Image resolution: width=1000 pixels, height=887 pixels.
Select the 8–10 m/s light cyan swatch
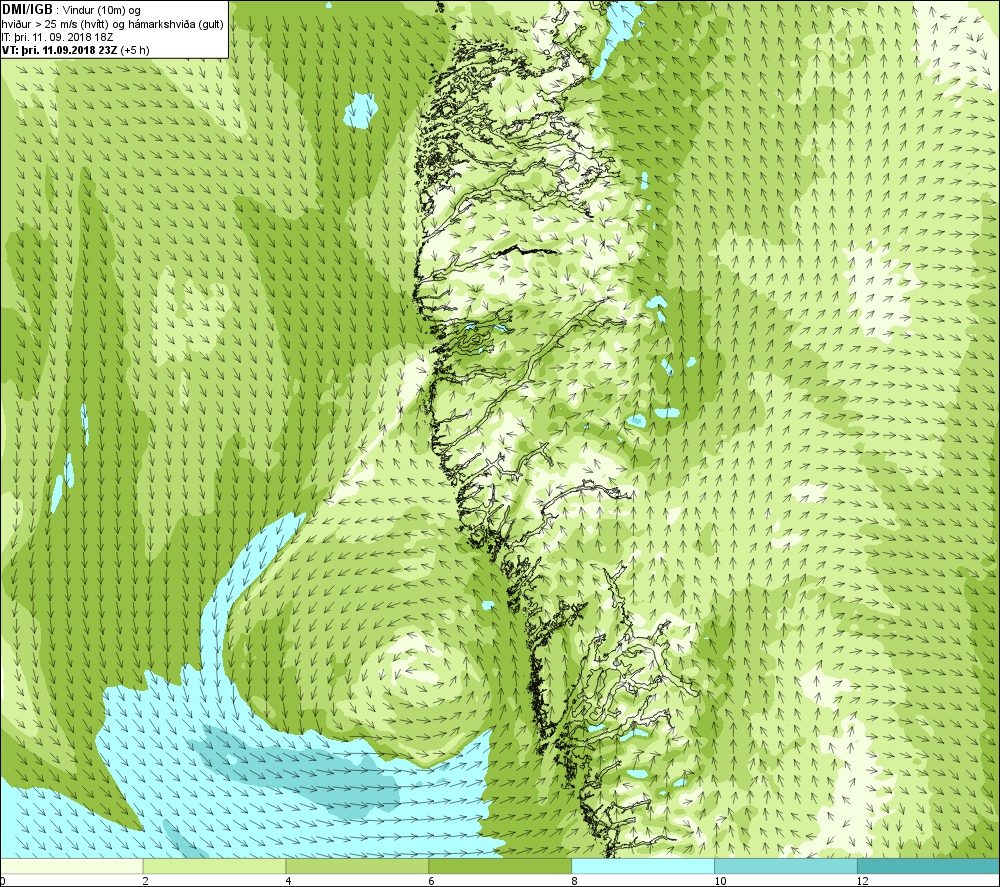pos(643,866)
